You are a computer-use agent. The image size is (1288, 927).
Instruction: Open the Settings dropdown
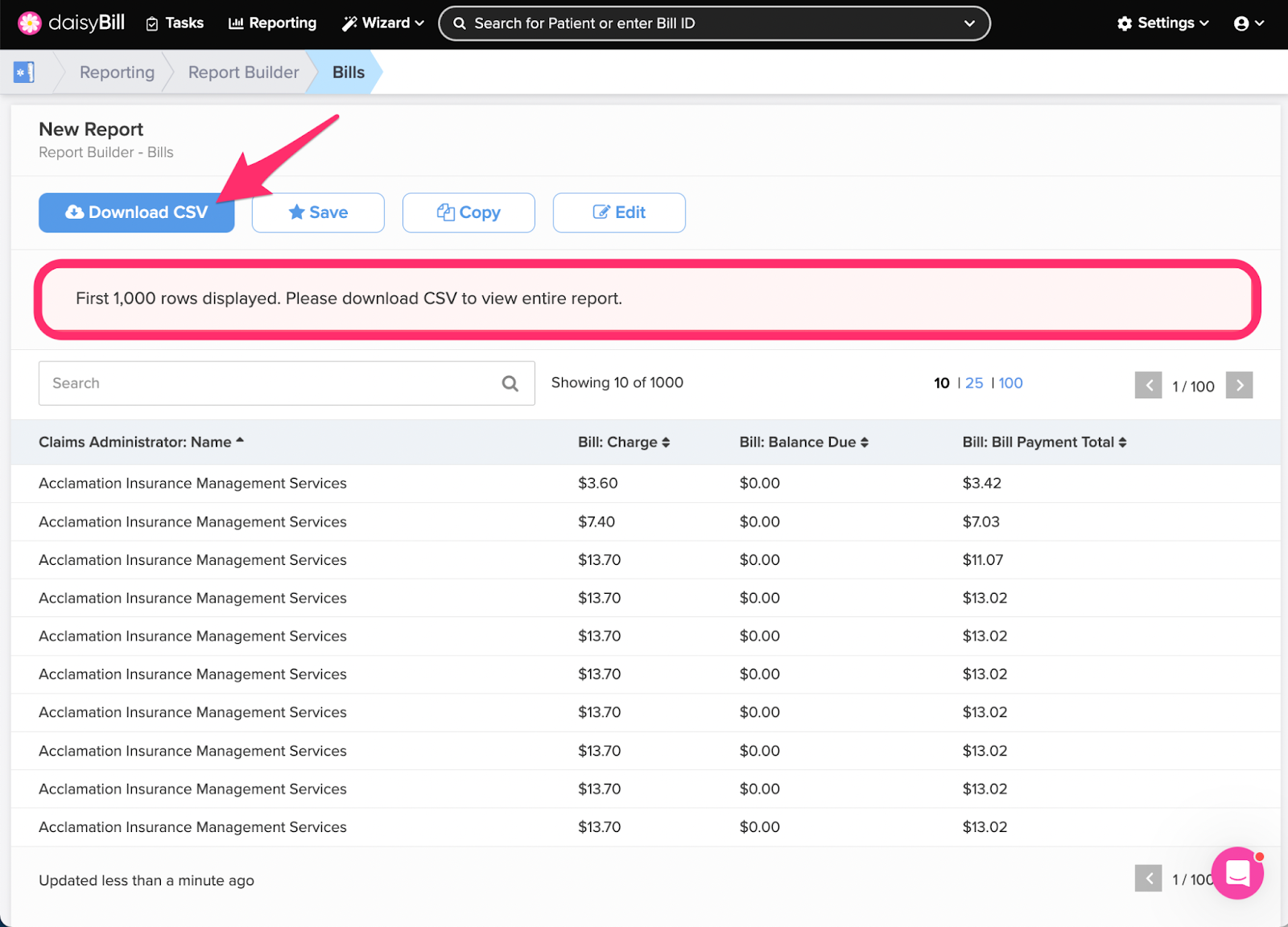click(1163, 23)
